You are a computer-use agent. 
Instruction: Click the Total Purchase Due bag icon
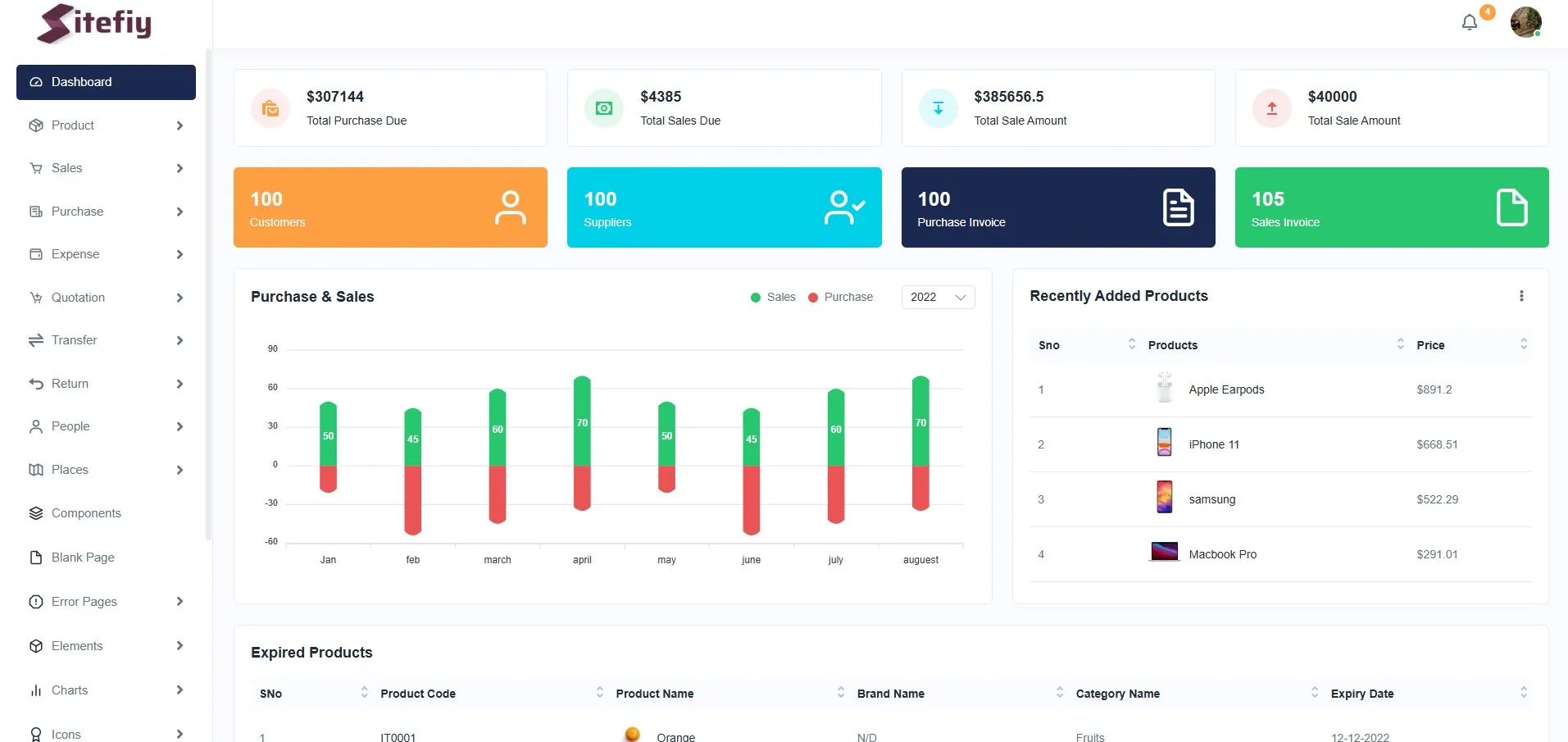pos(270,108)
